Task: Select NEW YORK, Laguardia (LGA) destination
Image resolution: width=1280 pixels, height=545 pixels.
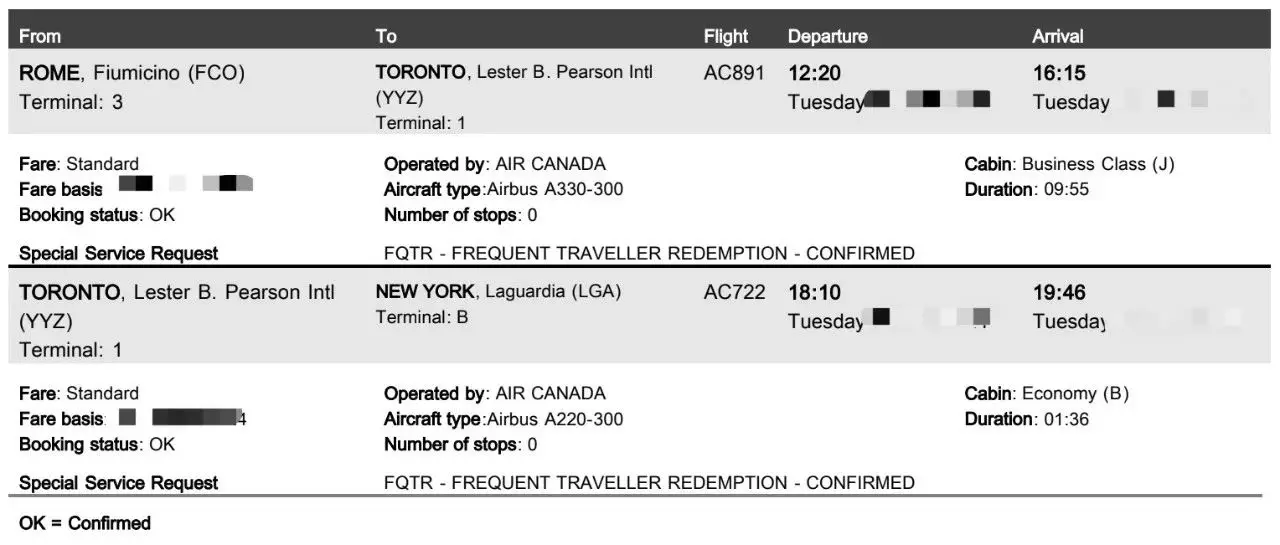Action: point(499,292)
